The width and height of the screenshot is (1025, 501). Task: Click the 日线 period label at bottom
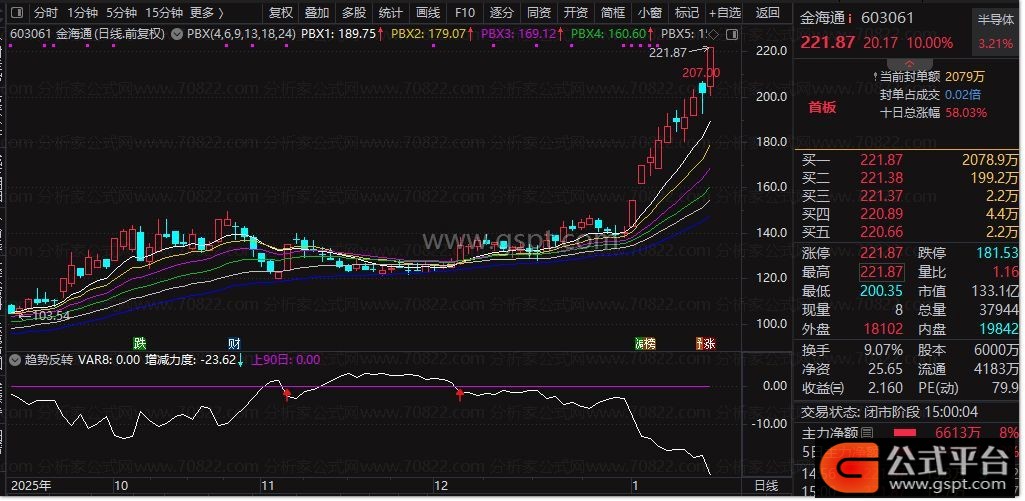[x=765, y=485]
